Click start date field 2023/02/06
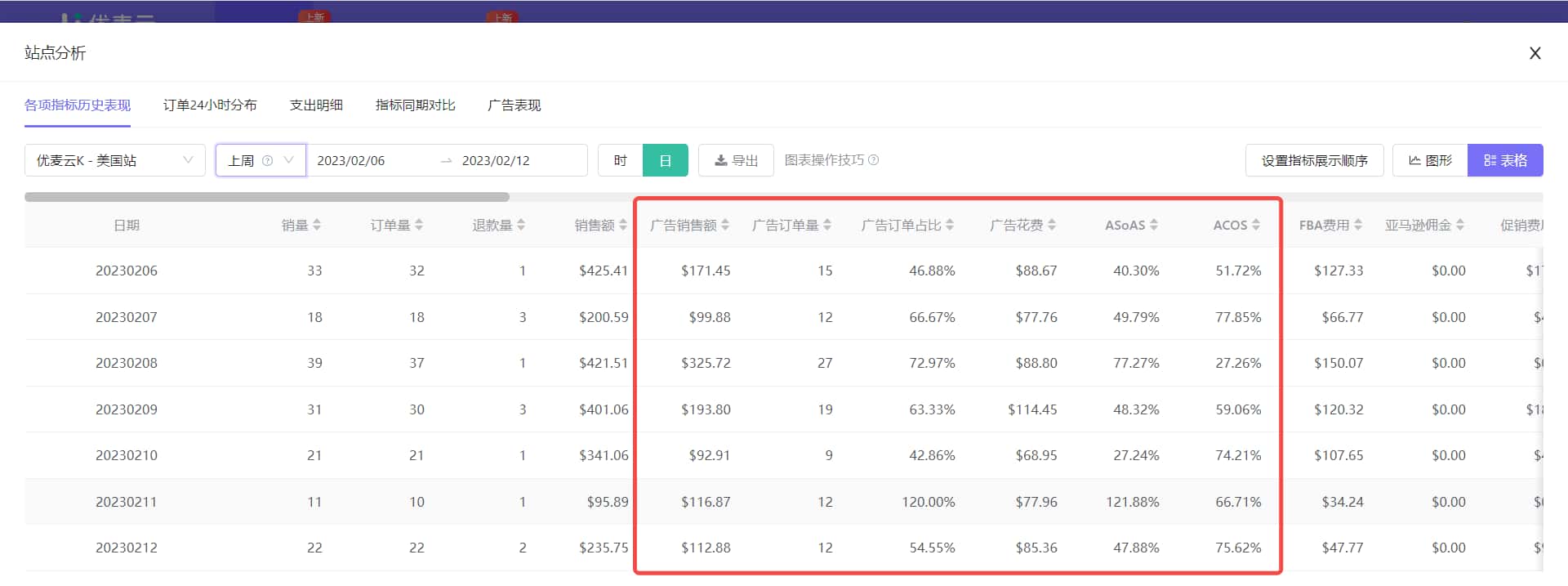The width and height of the screenshot is (1568, 586). [x=351, y=160]
